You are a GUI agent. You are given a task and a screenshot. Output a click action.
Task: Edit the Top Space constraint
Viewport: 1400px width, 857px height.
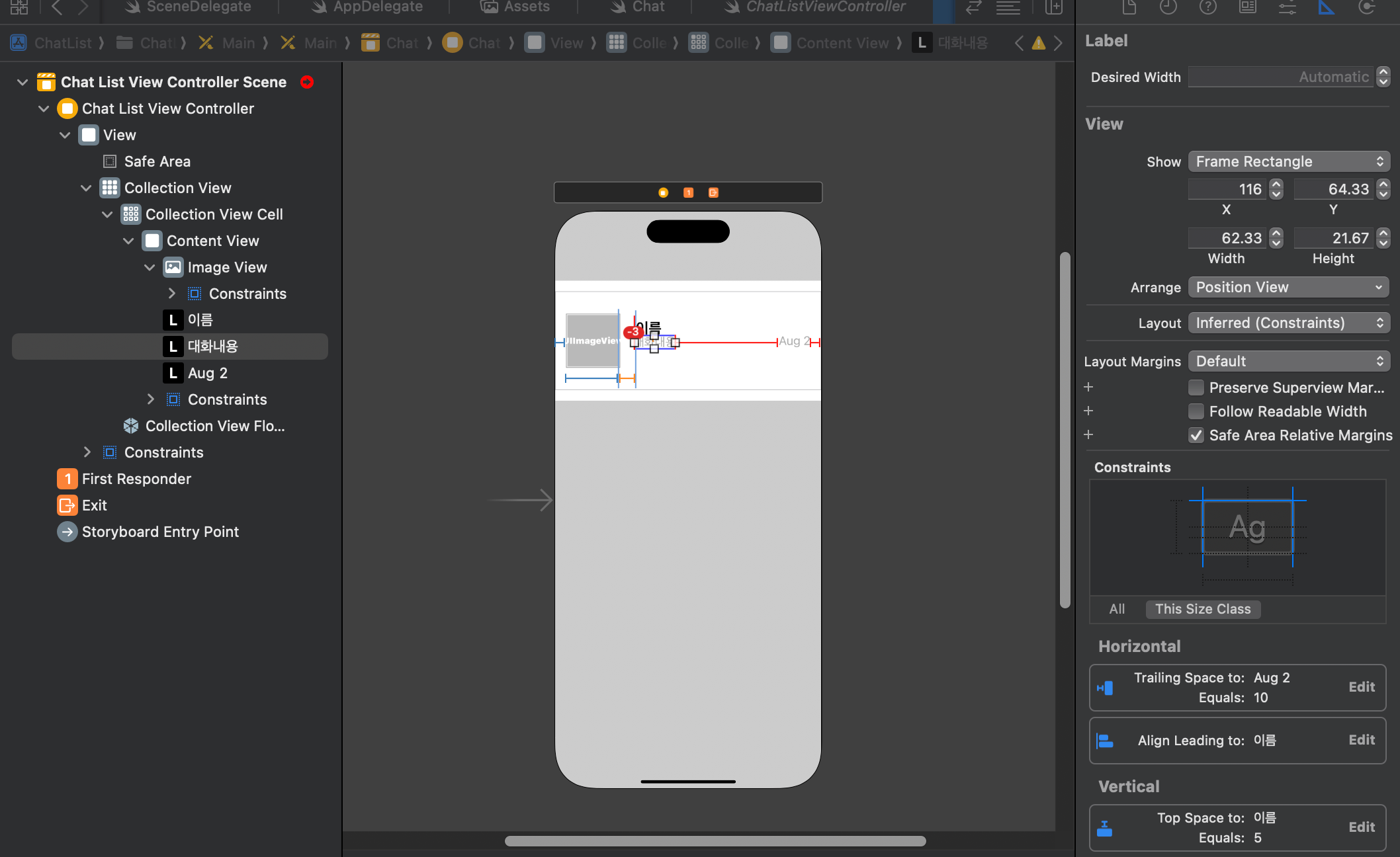click(1362, 827)
